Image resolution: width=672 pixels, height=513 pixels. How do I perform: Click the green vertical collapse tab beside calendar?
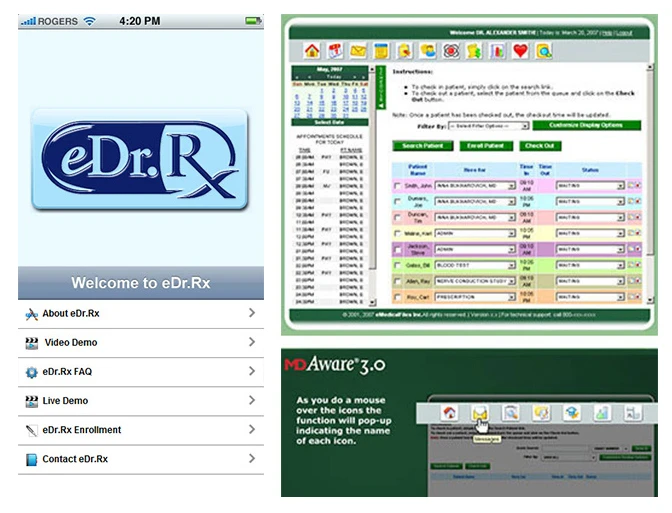381,87
